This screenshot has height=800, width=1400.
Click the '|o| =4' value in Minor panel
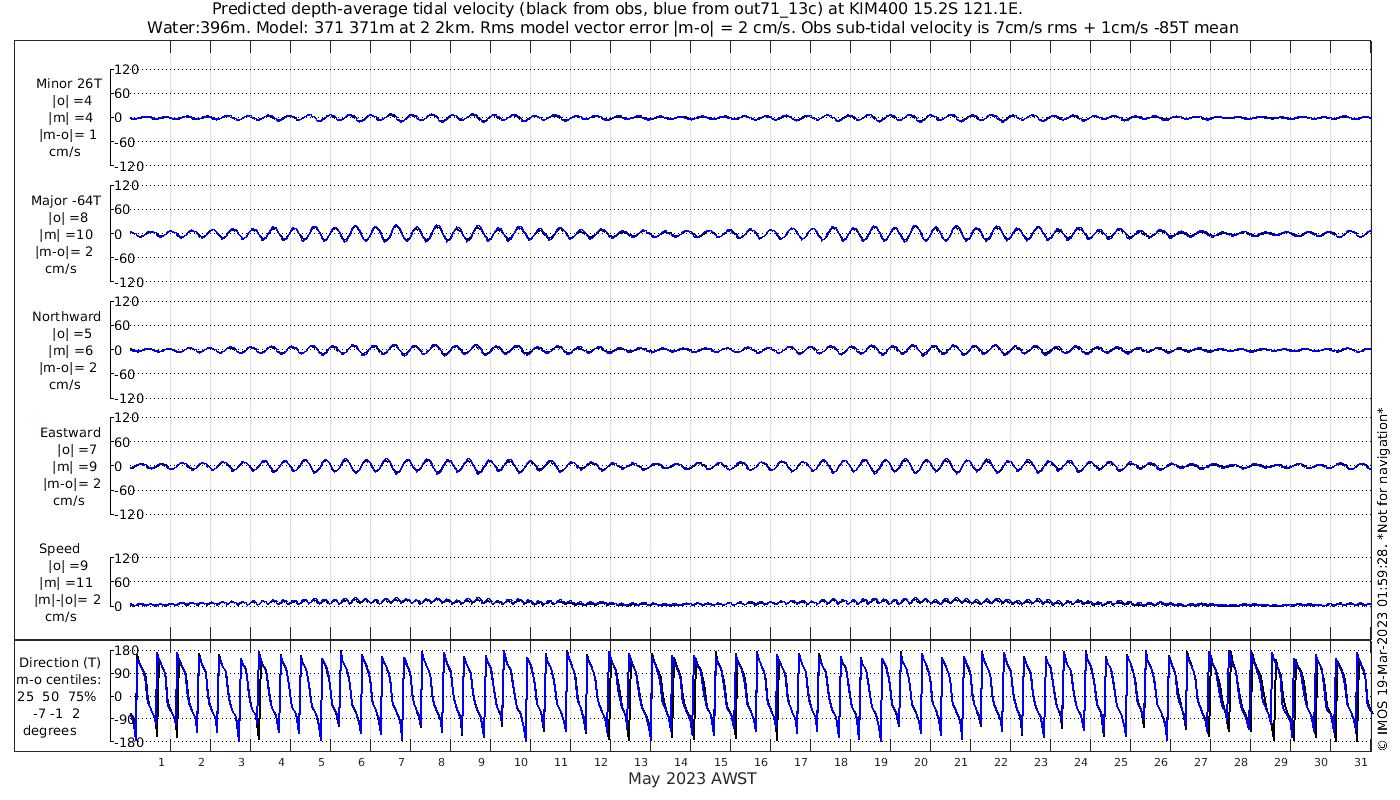pos(72,101)
